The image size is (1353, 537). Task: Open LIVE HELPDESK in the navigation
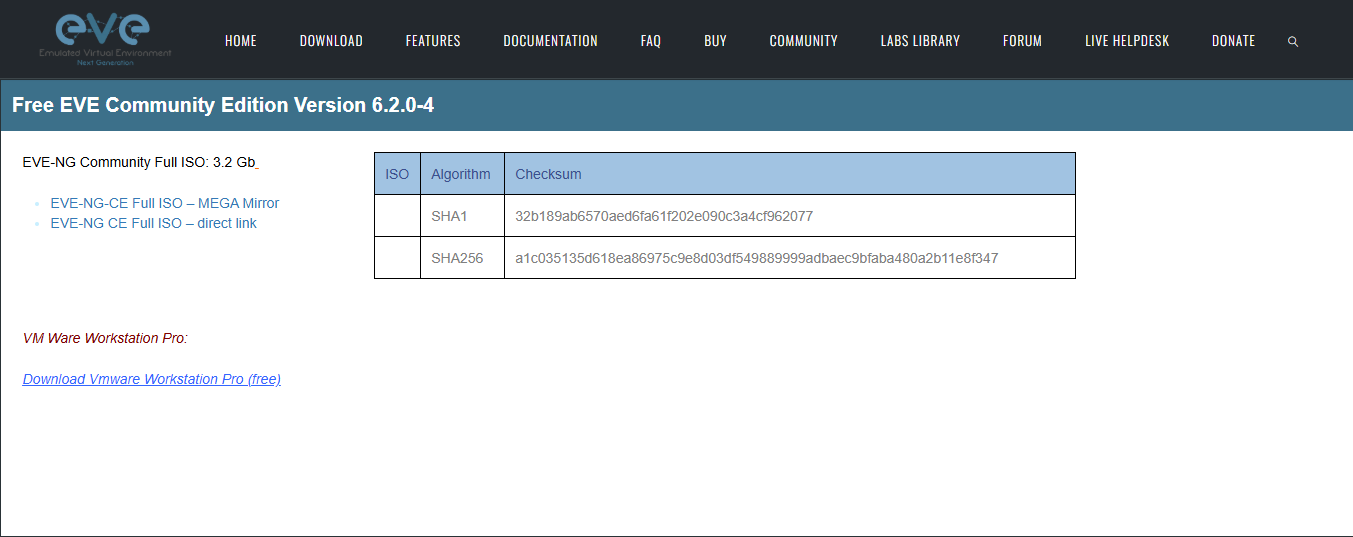coord(1127,41)
